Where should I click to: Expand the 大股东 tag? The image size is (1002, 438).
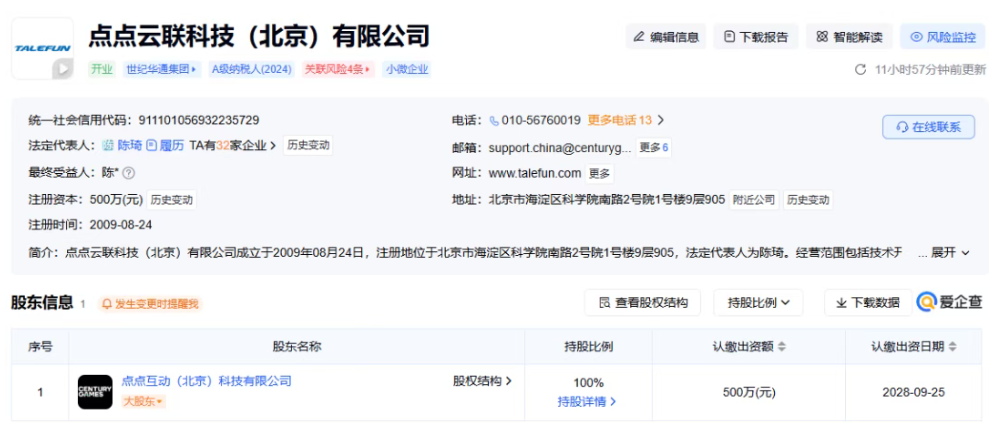pyautogui.click(x=143, y=402)
